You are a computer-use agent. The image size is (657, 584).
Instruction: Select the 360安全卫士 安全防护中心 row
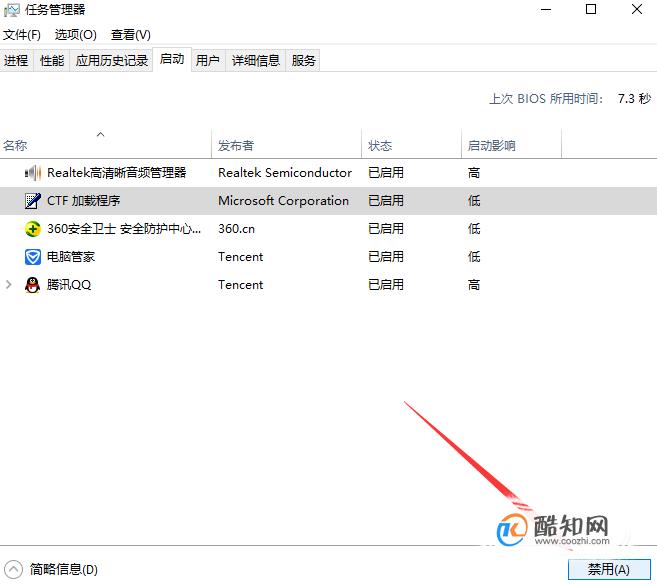(328, 229)
